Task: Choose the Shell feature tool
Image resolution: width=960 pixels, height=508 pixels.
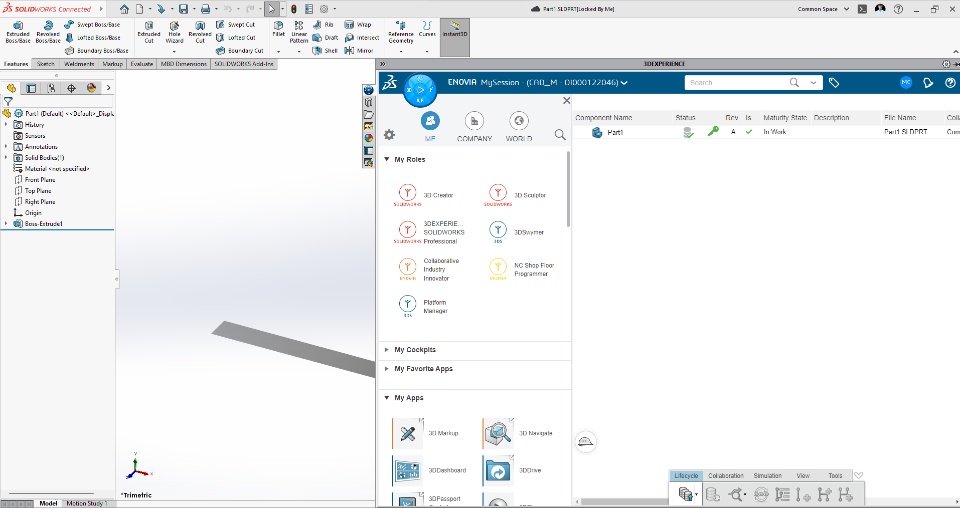Action: [x=325, y=51]
